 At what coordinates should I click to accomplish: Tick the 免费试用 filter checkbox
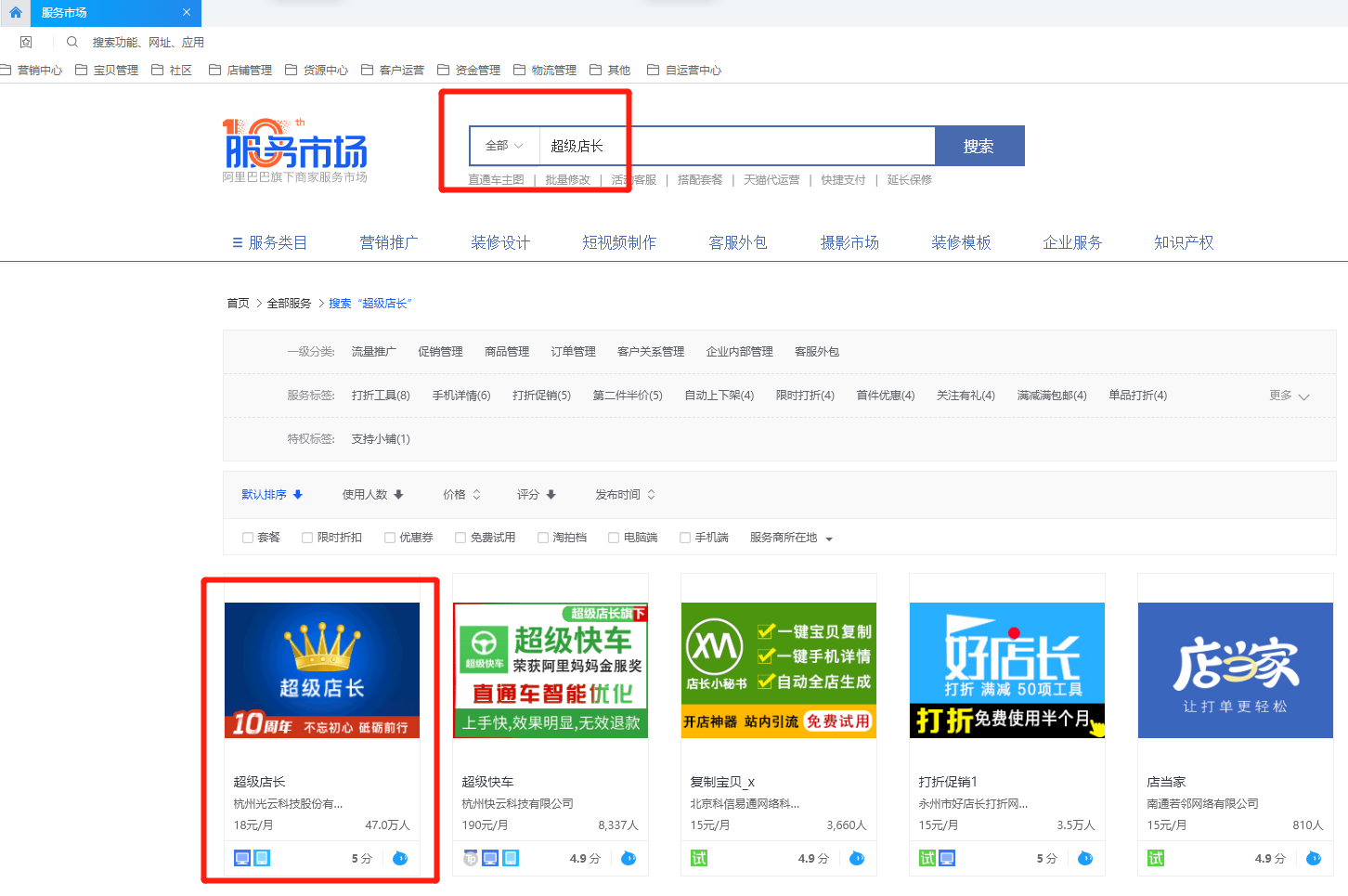point(460,538)
